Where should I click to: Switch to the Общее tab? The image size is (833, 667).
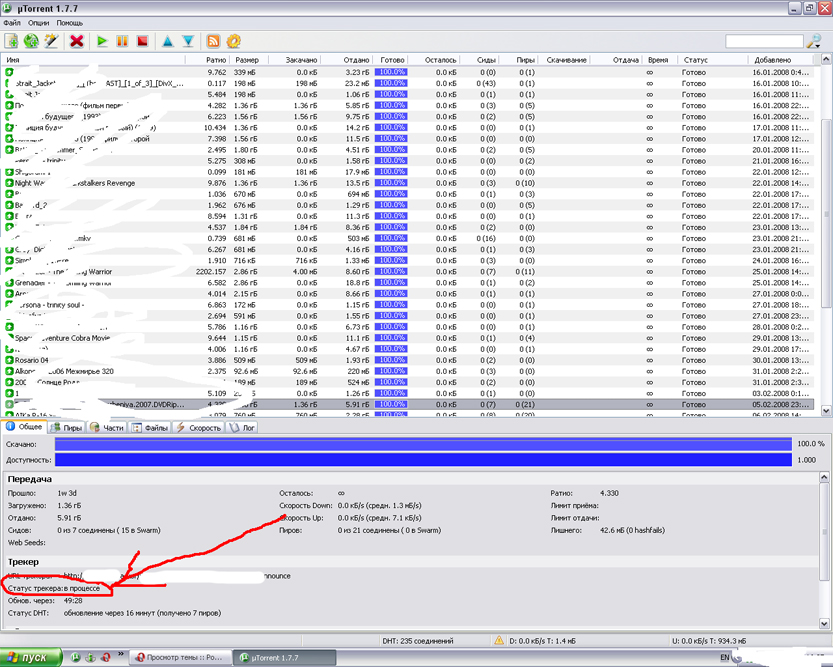[x=24, y=426]
